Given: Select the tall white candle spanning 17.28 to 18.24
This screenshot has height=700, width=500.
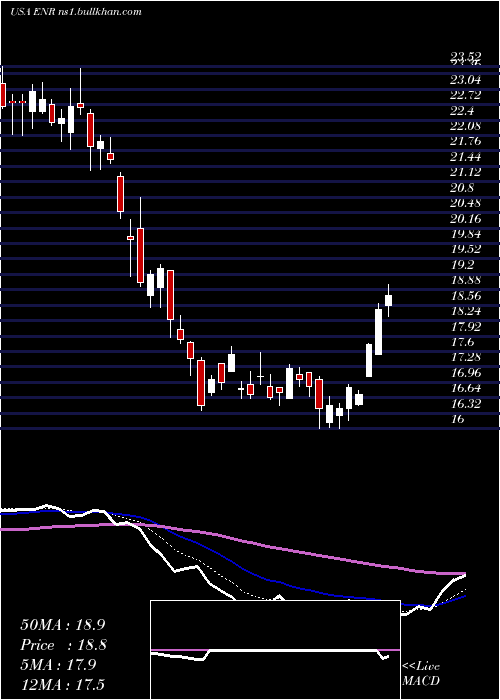Looking at the screenshot, I should (379, 331).
